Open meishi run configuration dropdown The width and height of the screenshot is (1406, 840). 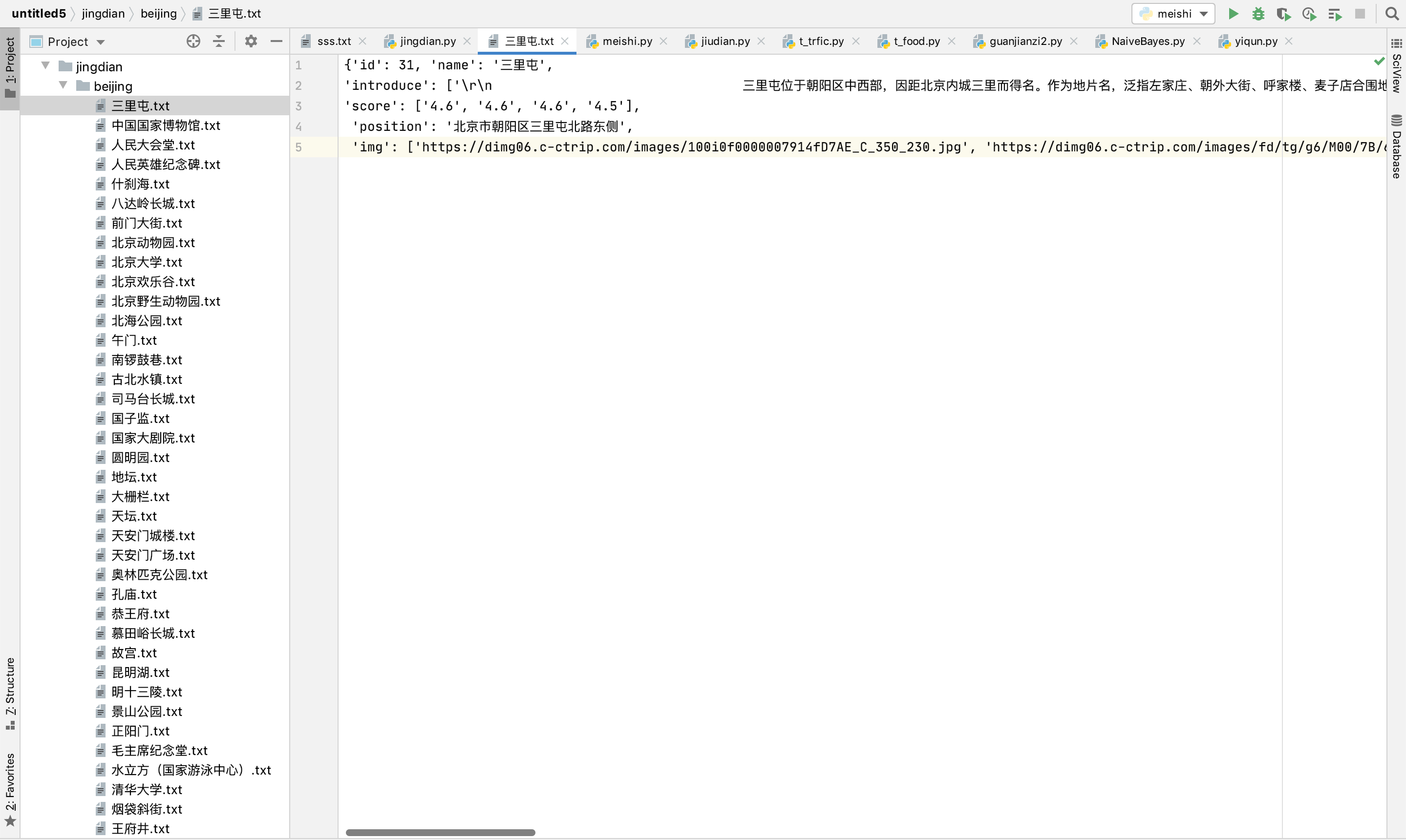point(1172,14)
